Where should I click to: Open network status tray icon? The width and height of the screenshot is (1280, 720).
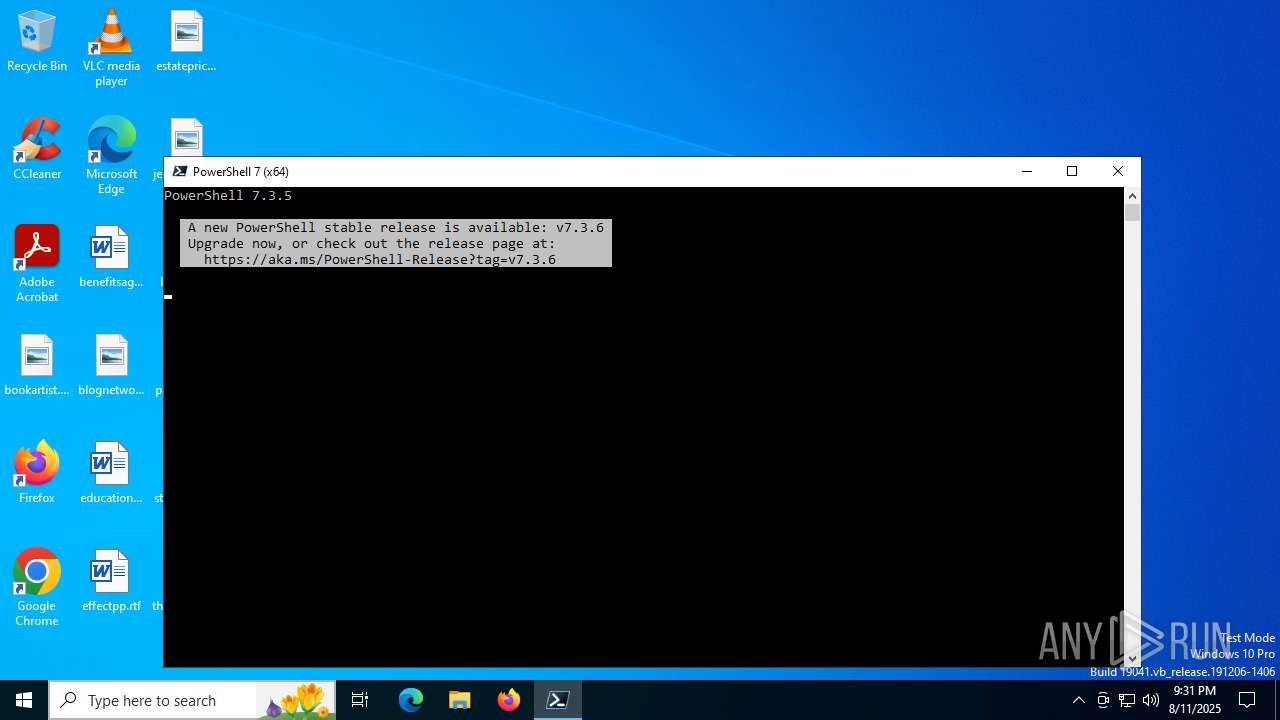tap(1127, 700)
